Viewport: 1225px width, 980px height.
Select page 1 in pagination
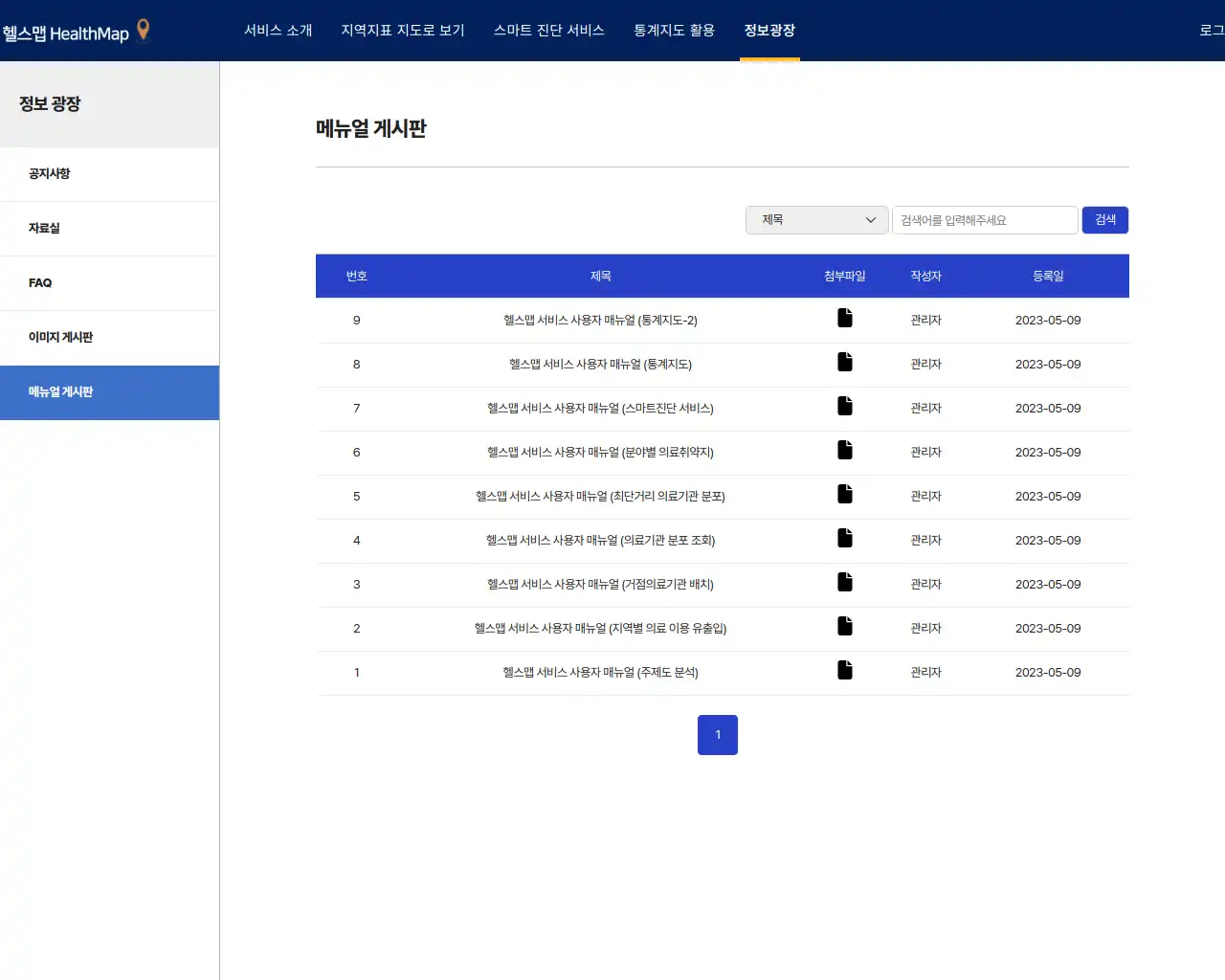click(x=718, y=734)
